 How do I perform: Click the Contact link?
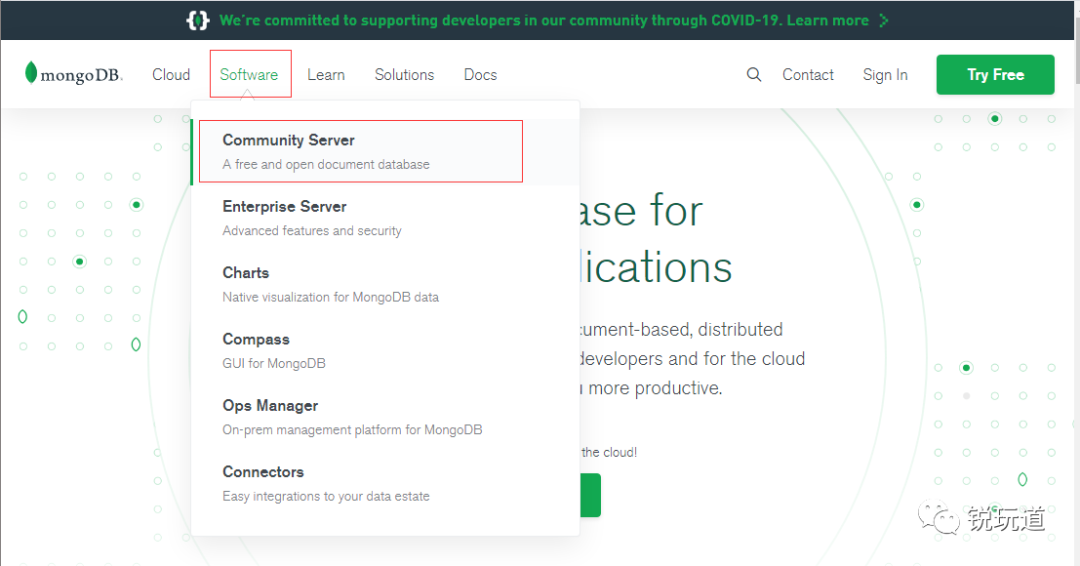pos(808,75)
